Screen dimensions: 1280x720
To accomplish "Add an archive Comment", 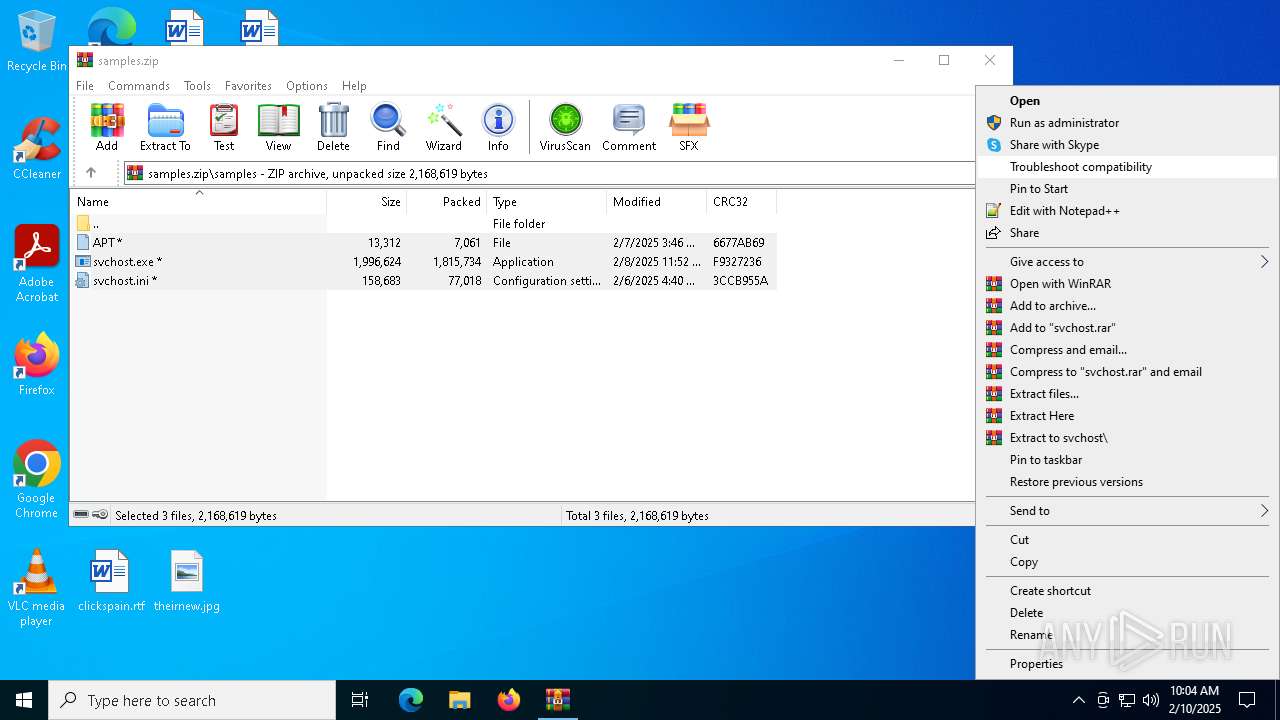I will [x=629, y=127].
